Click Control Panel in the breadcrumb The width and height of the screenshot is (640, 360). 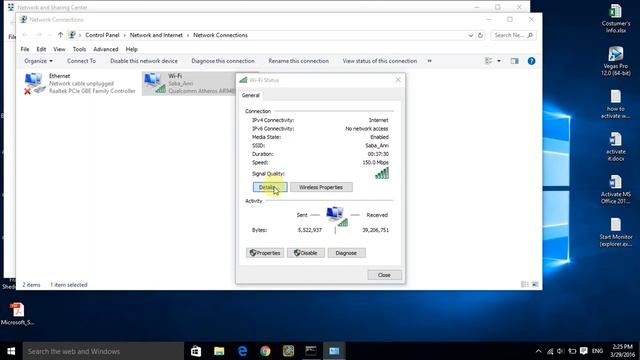click(102, 35)
